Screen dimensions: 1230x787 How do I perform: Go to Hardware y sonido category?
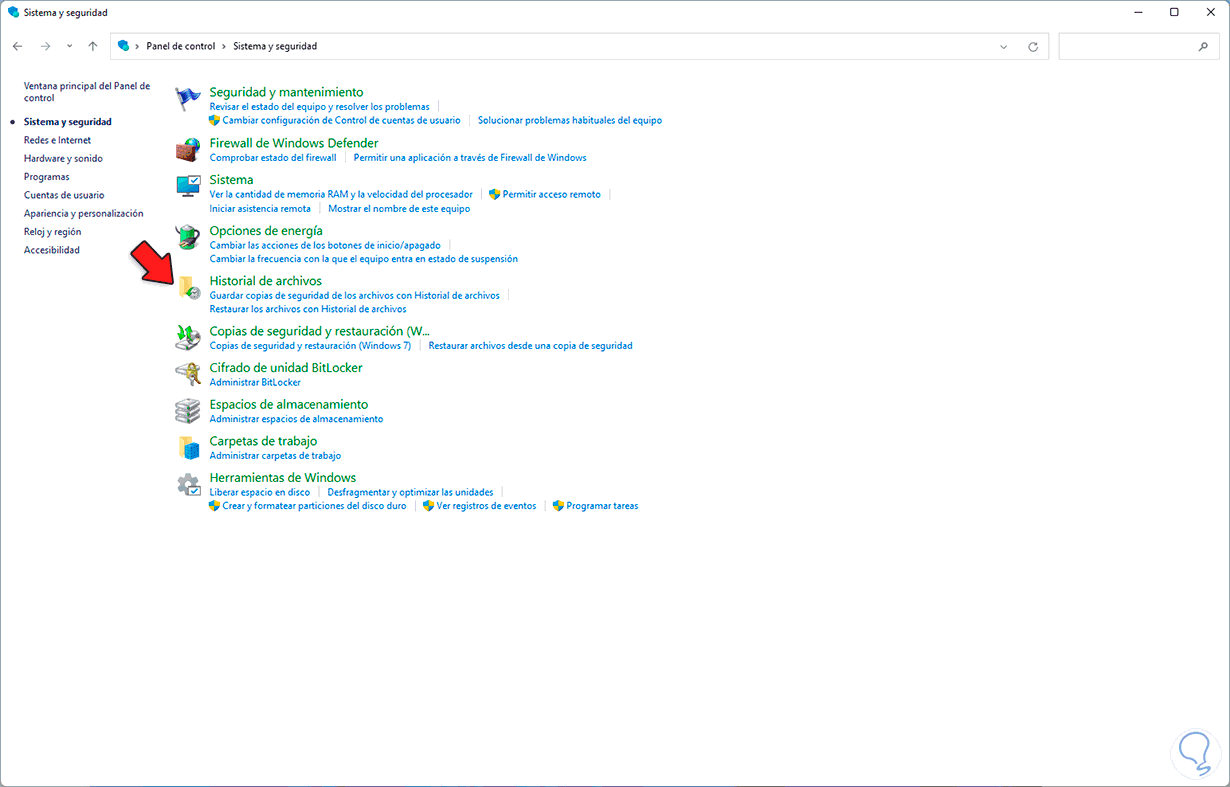pyautogui.click(x=63, y=158)
